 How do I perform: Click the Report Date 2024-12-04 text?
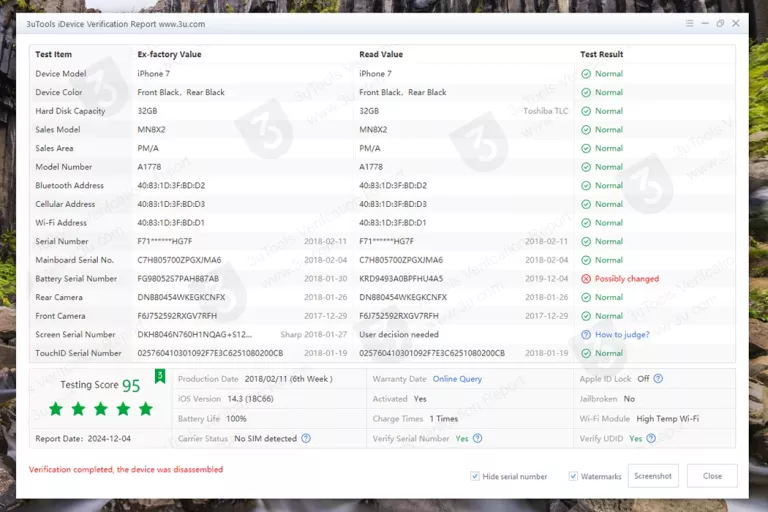tap(83, 439)
